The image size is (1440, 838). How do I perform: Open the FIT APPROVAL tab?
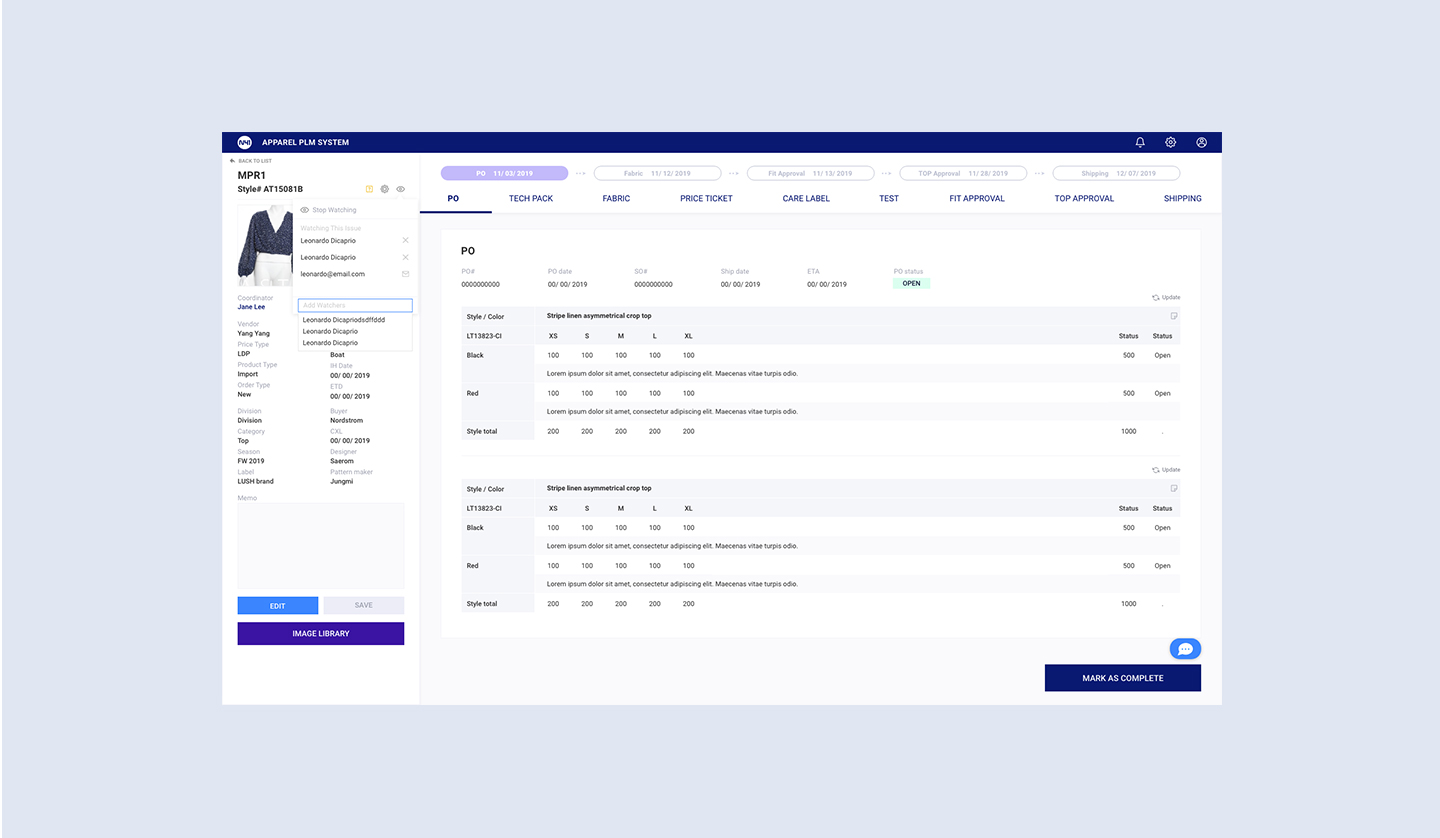977,198
